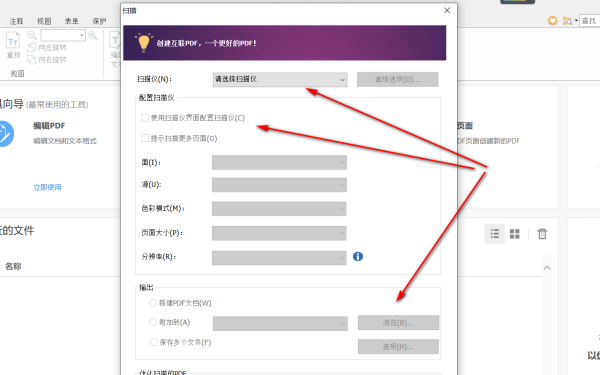Screen dimensions: 600x375
Task: Open the 分辨率 resolution dropdown
Action: (x=279, y=258)
